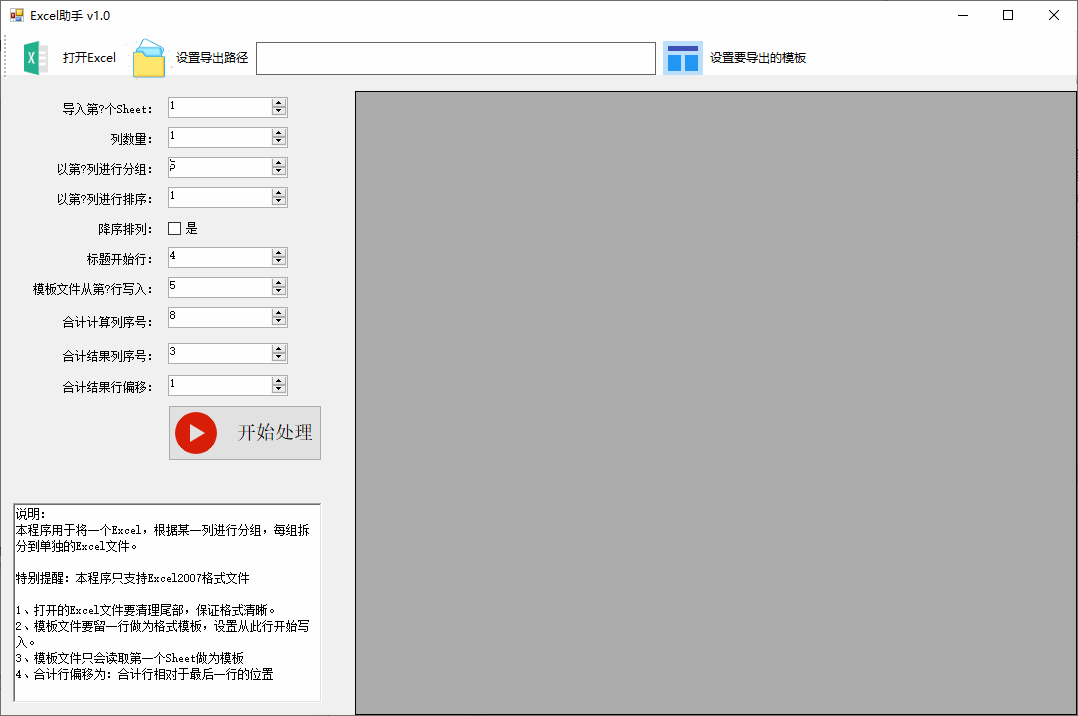Decrease the 模板文件从第?行写入 spinner value
This screenshot has width=1078, height=716.
pyautogui.click(x=278, y=292)
